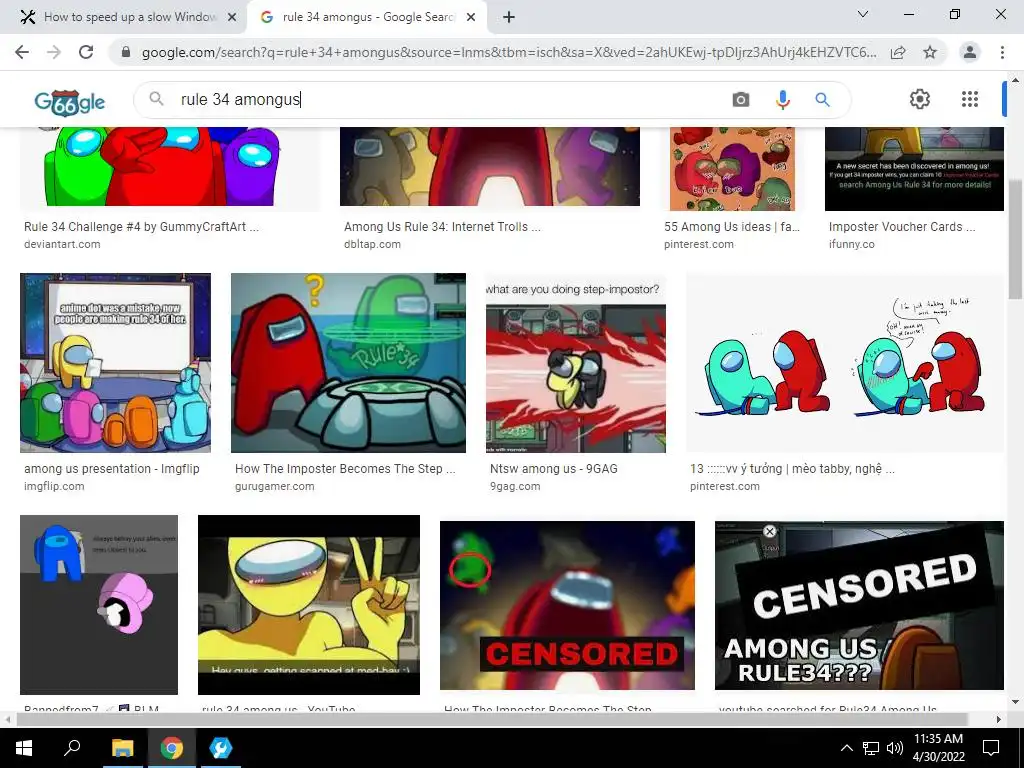Select the cyan and red crewmates comic thumbnail
This screenshot has height=768, width=1024.
(844, 363)
